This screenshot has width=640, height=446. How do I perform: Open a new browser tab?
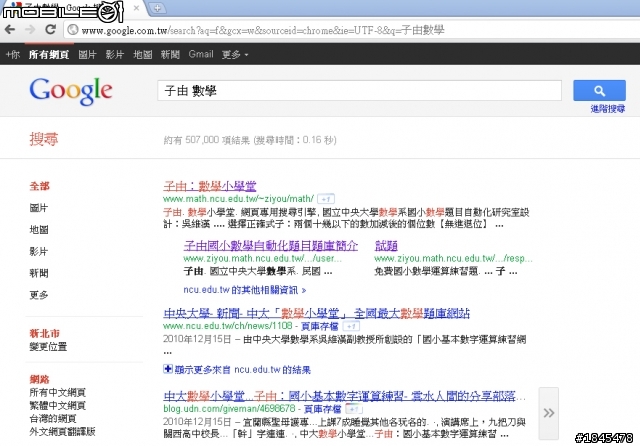[157, 8]
